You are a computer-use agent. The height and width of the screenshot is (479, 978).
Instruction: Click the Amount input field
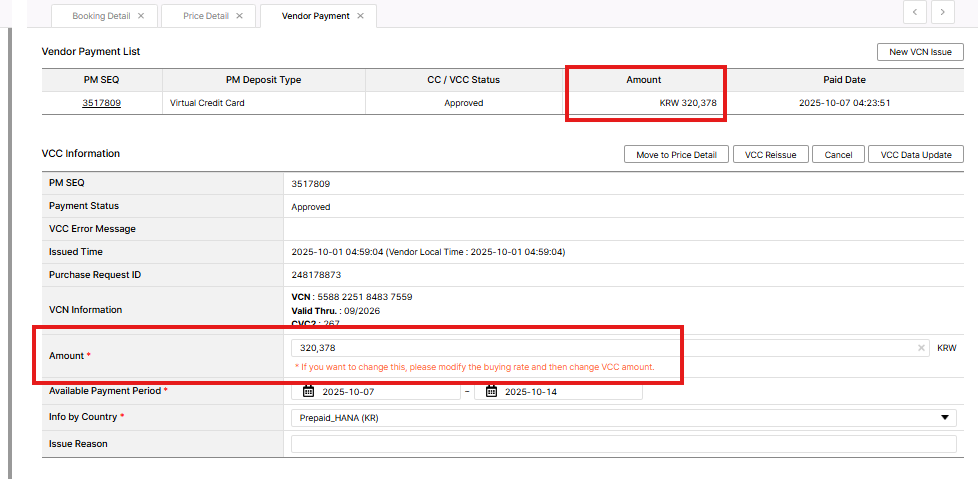(x=610, y=348)
